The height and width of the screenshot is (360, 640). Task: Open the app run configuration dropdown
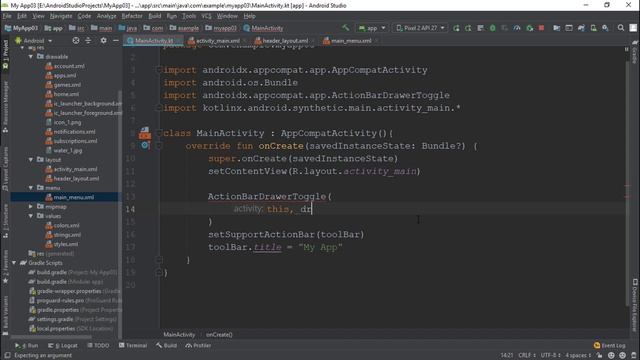tap(371, 28)
